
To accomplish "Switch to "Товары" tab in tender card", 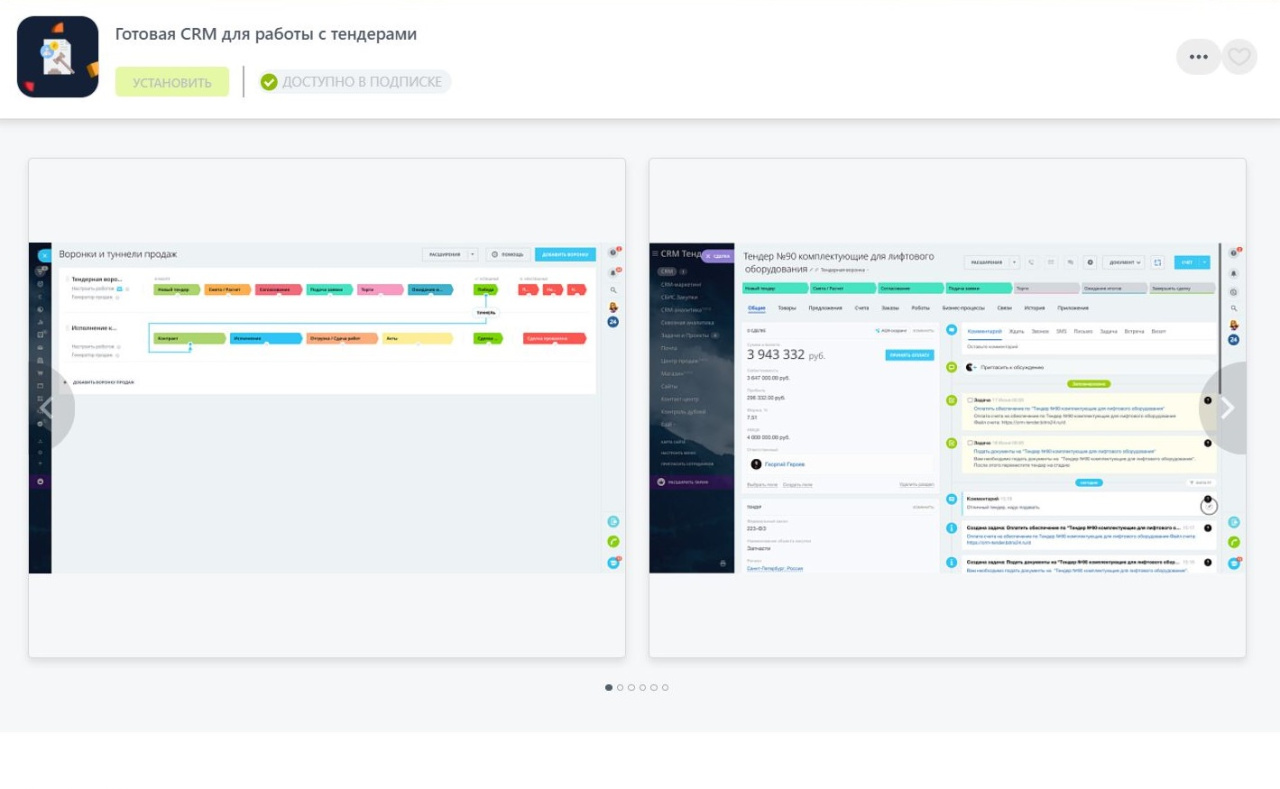I will (787, 308).
